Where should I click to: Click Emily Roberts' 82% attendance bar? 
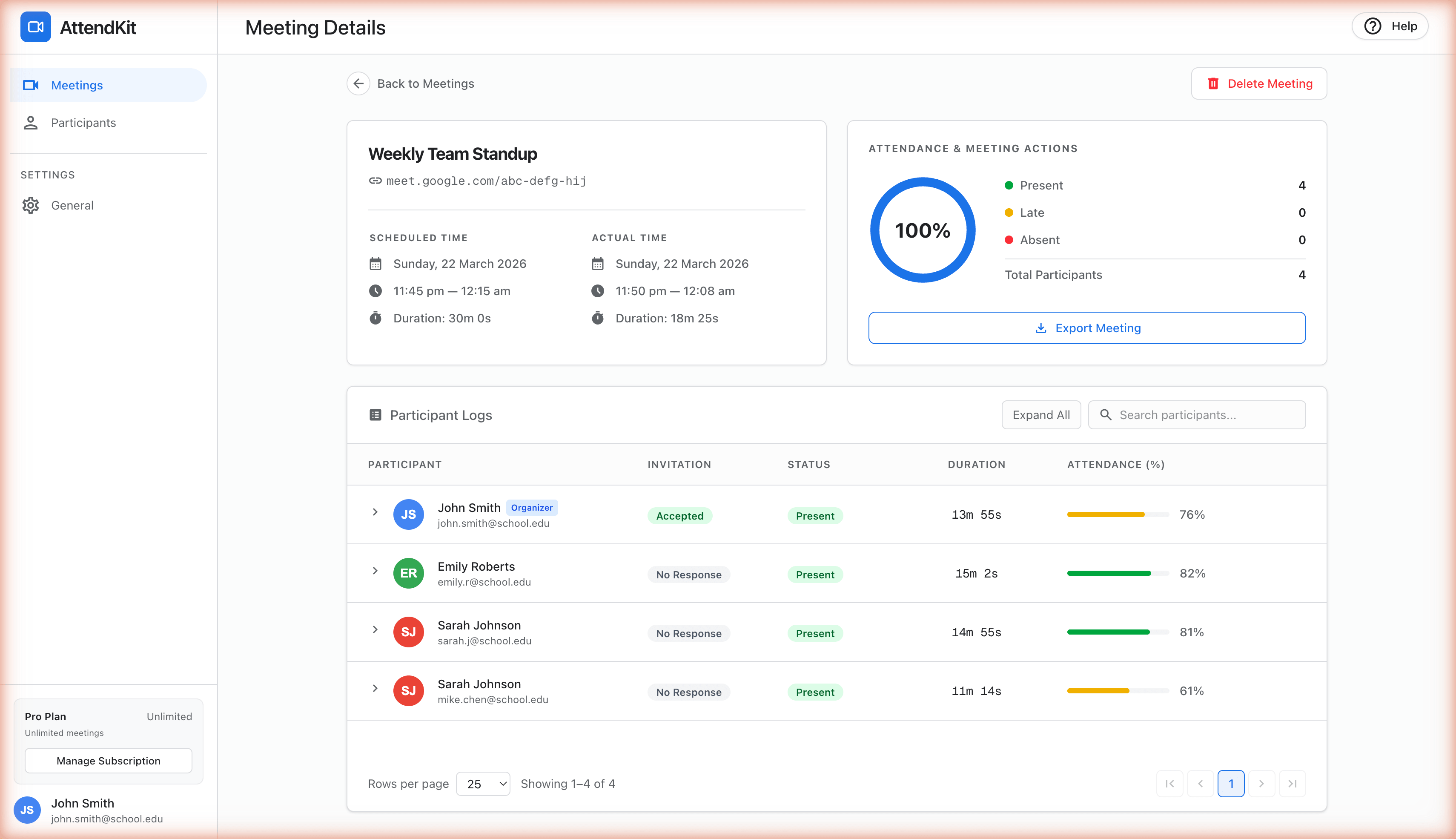[1118, 573]
